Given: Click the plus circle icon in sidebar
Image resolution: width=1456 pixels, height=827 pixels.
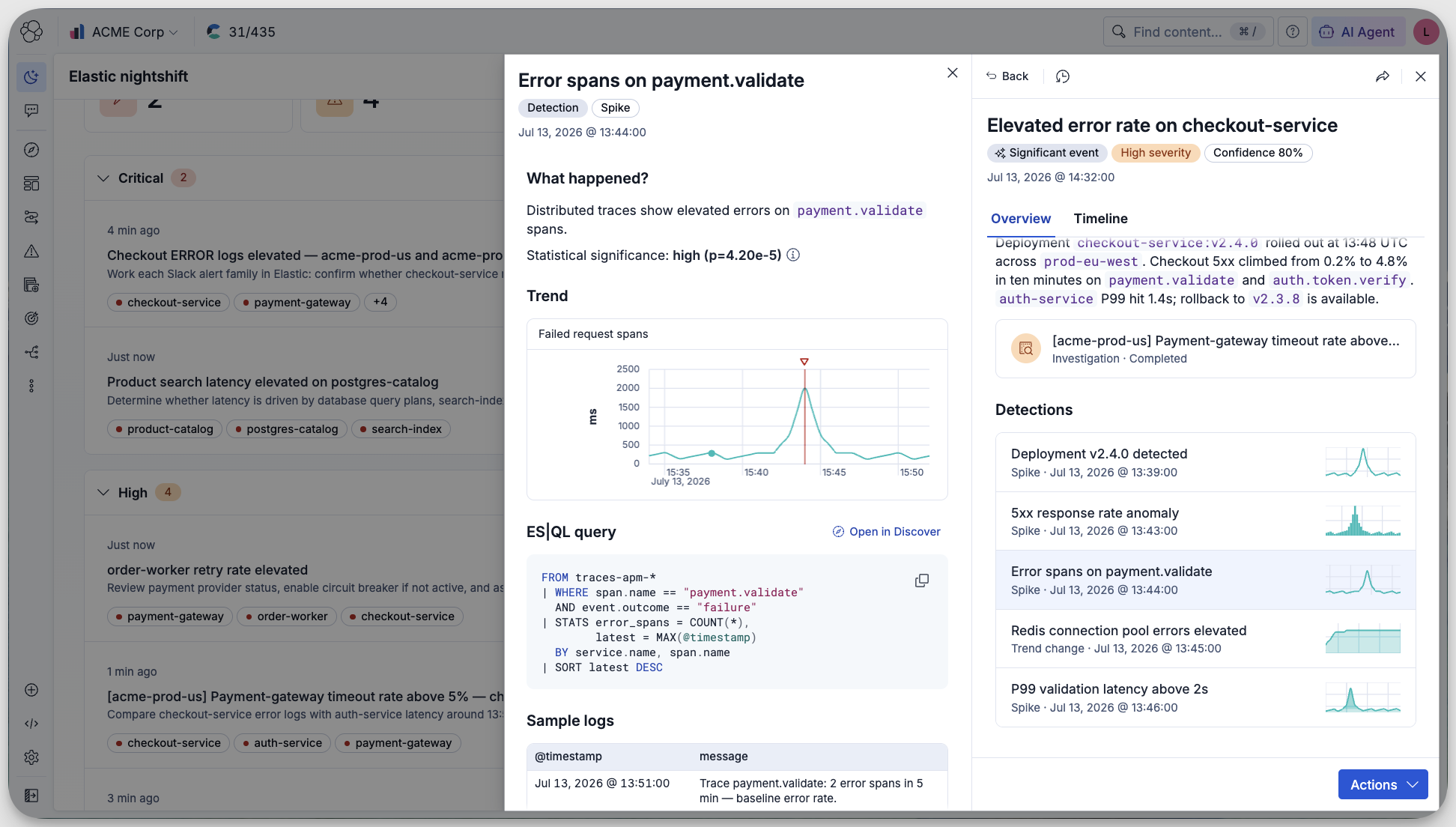Looking at the screenshot, I should [x=31, y=690].
